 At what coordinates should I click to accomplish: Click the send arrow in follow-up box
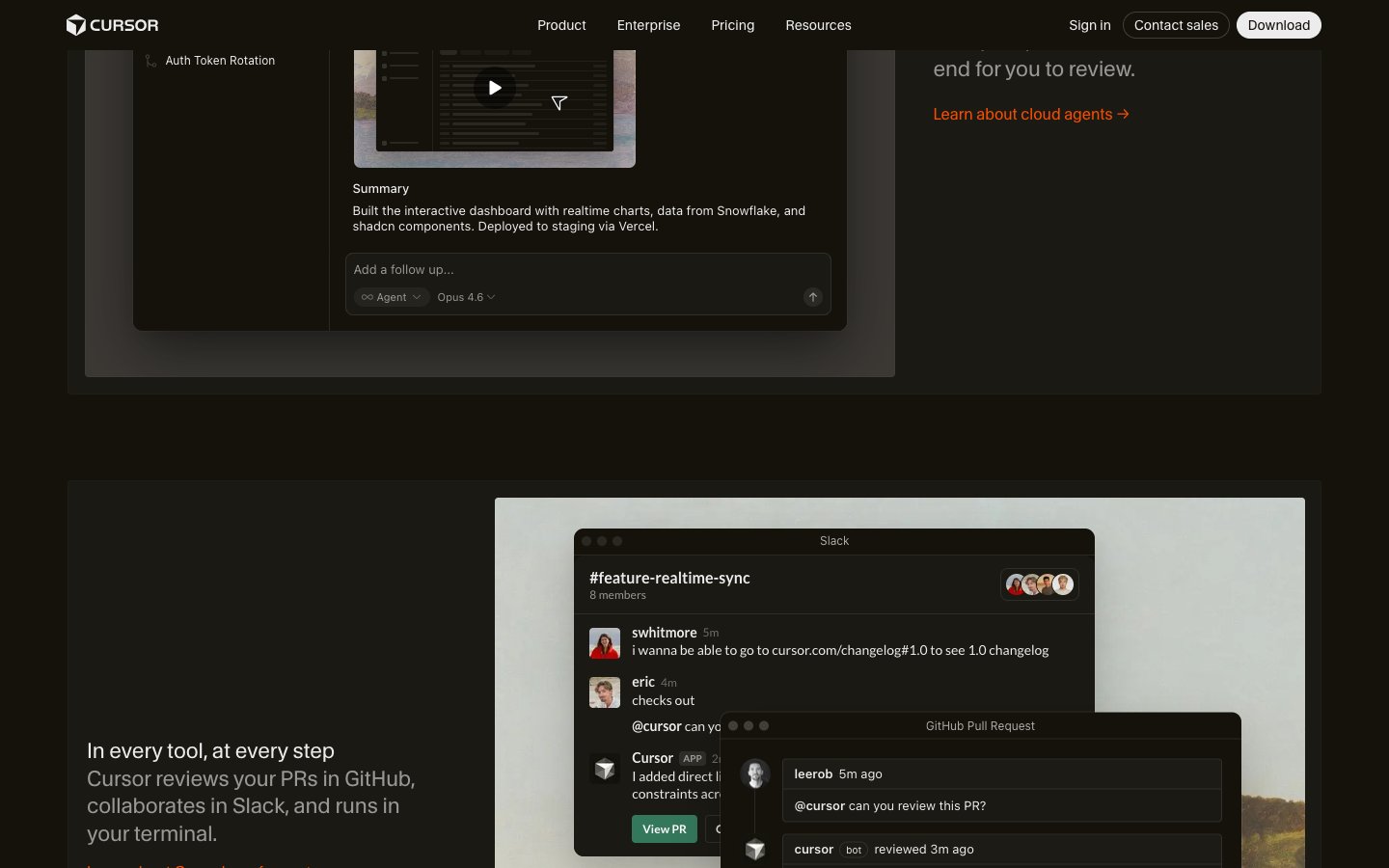(813, 297)
